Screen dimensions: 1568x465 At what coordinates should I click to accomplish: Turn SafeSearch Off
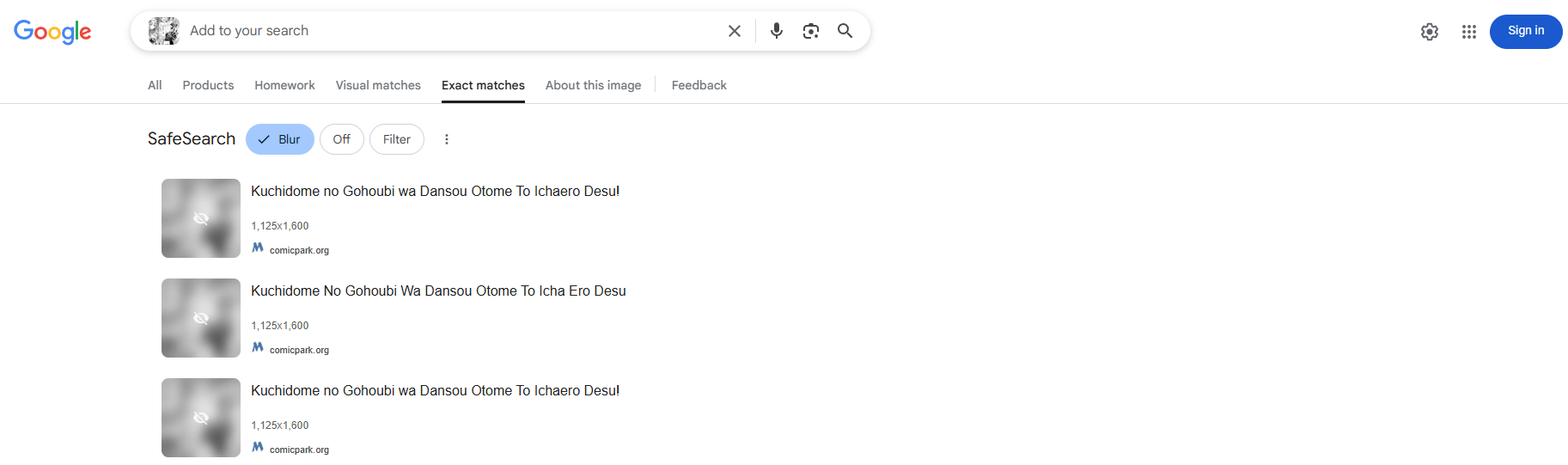[342, 139]
